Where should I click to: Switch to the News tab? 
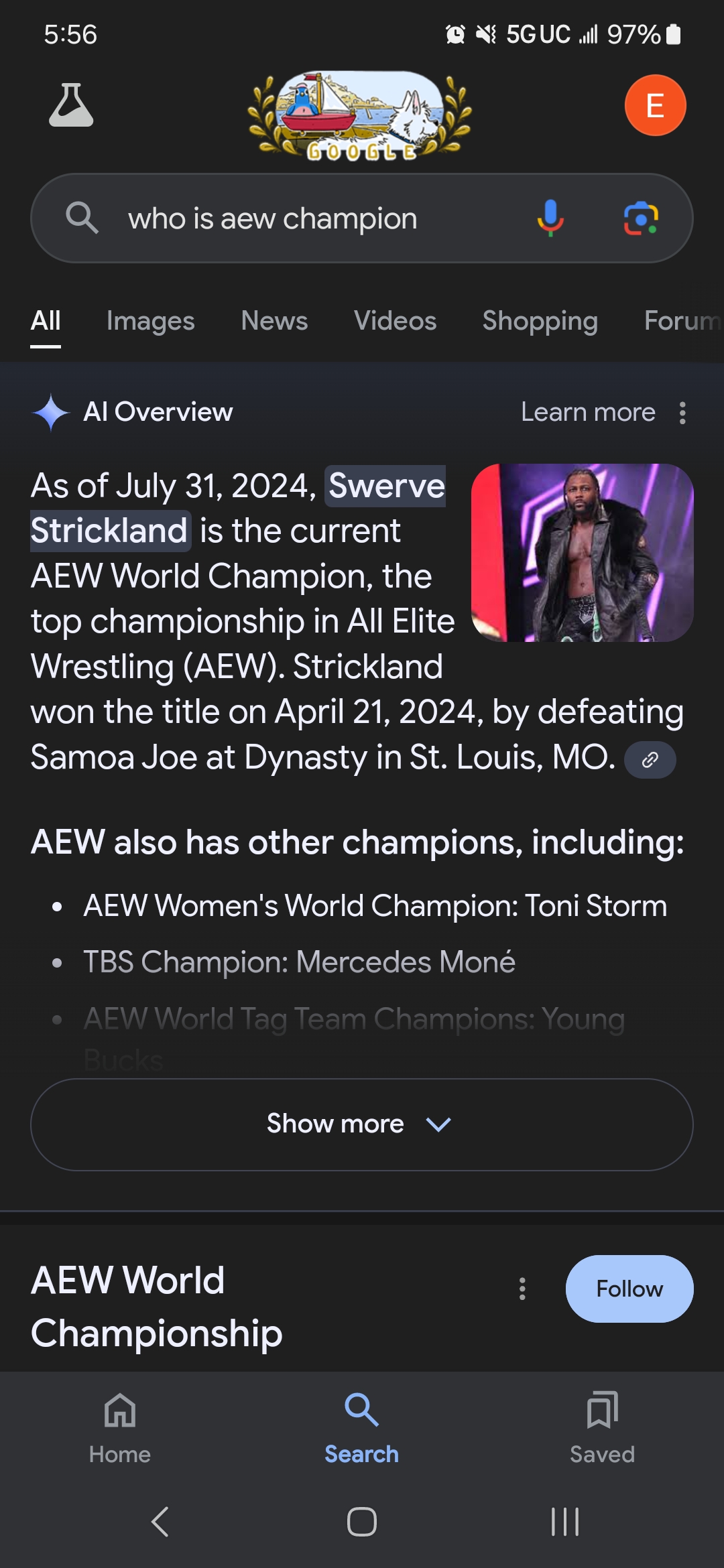point(274,322)
